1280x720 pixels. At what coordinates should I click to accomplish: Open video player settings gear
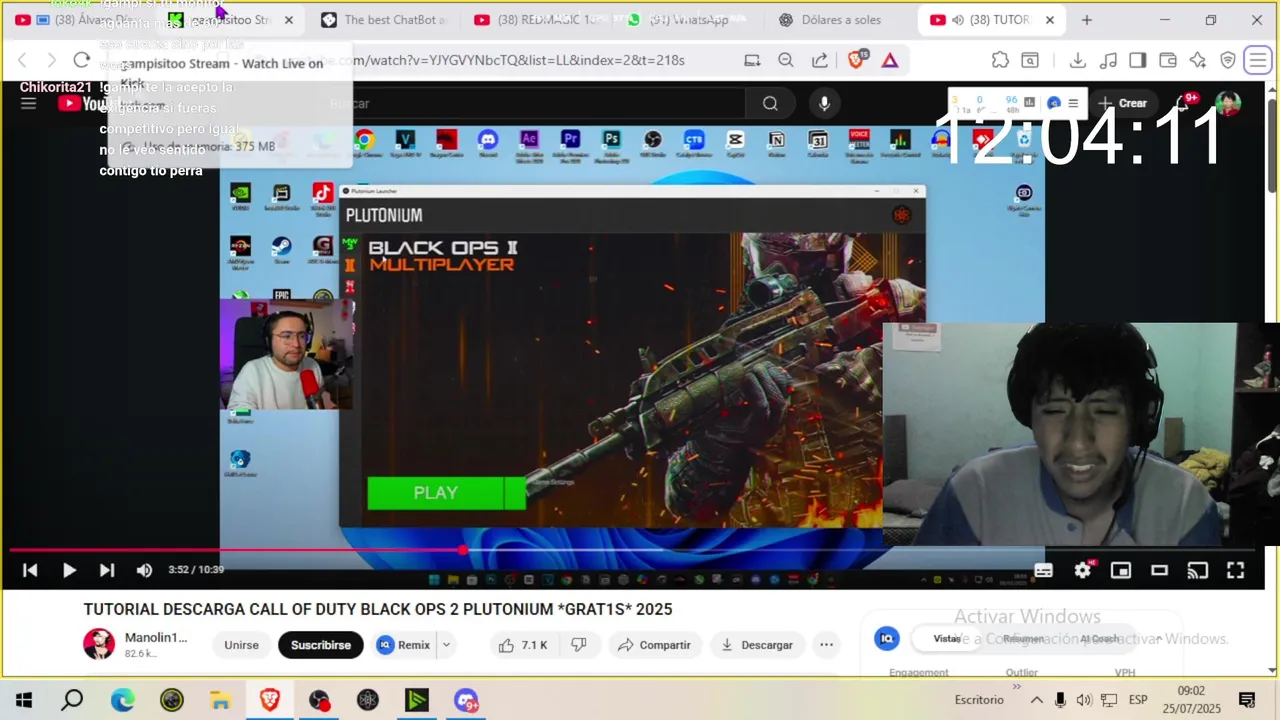pyautogui.click(x=1082, y=570)
